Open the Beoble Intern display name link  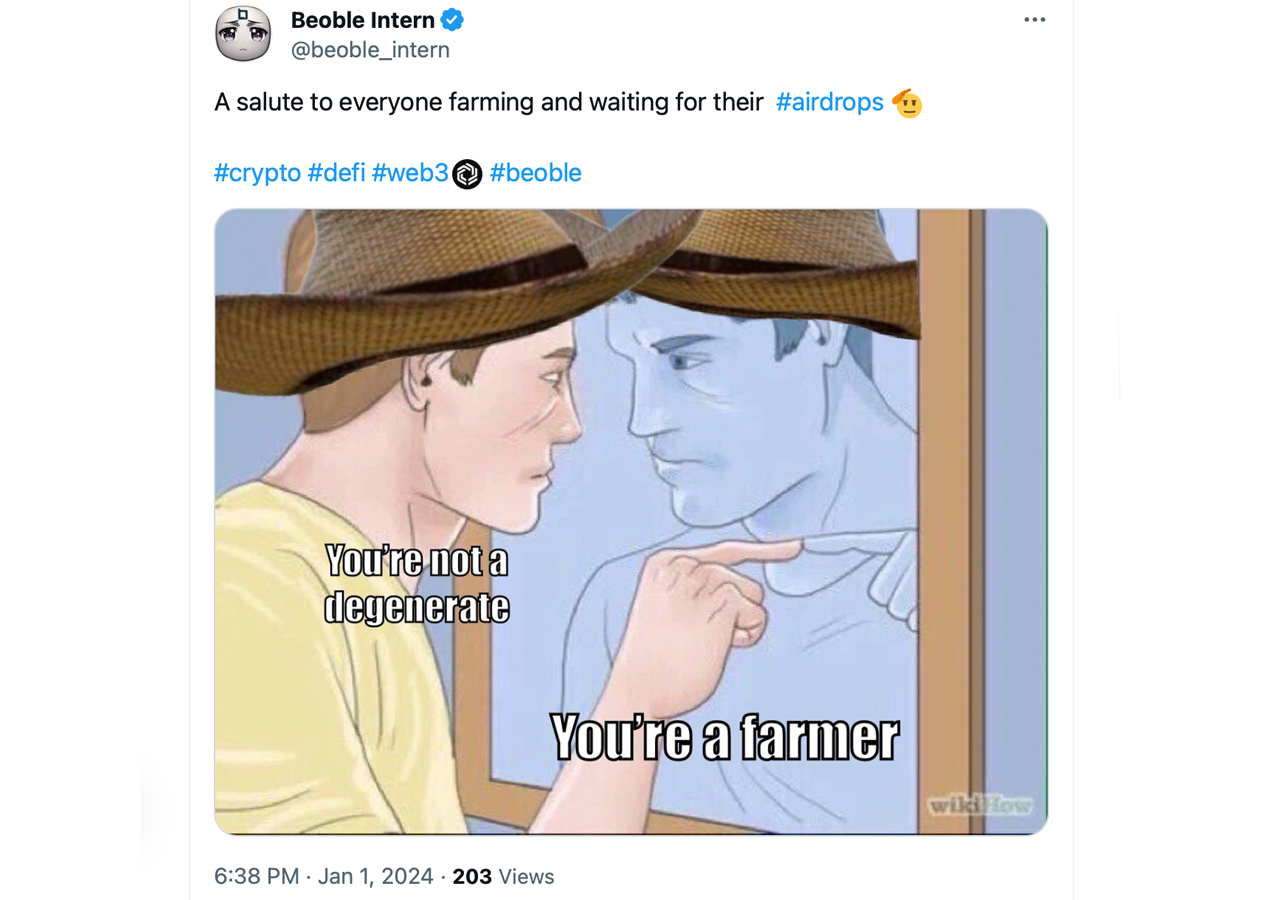click(x=362, y=20)
